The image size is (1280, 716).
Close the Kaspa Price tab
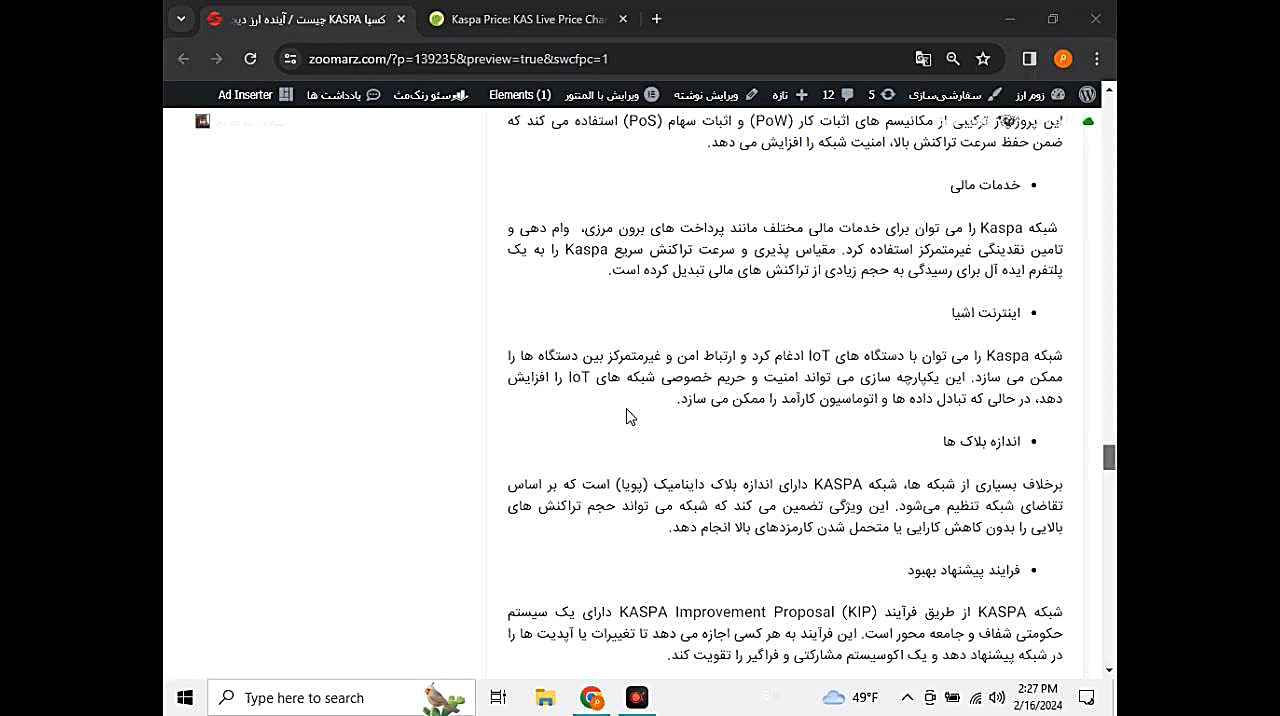pyautogui.click(x=623, y=19)
